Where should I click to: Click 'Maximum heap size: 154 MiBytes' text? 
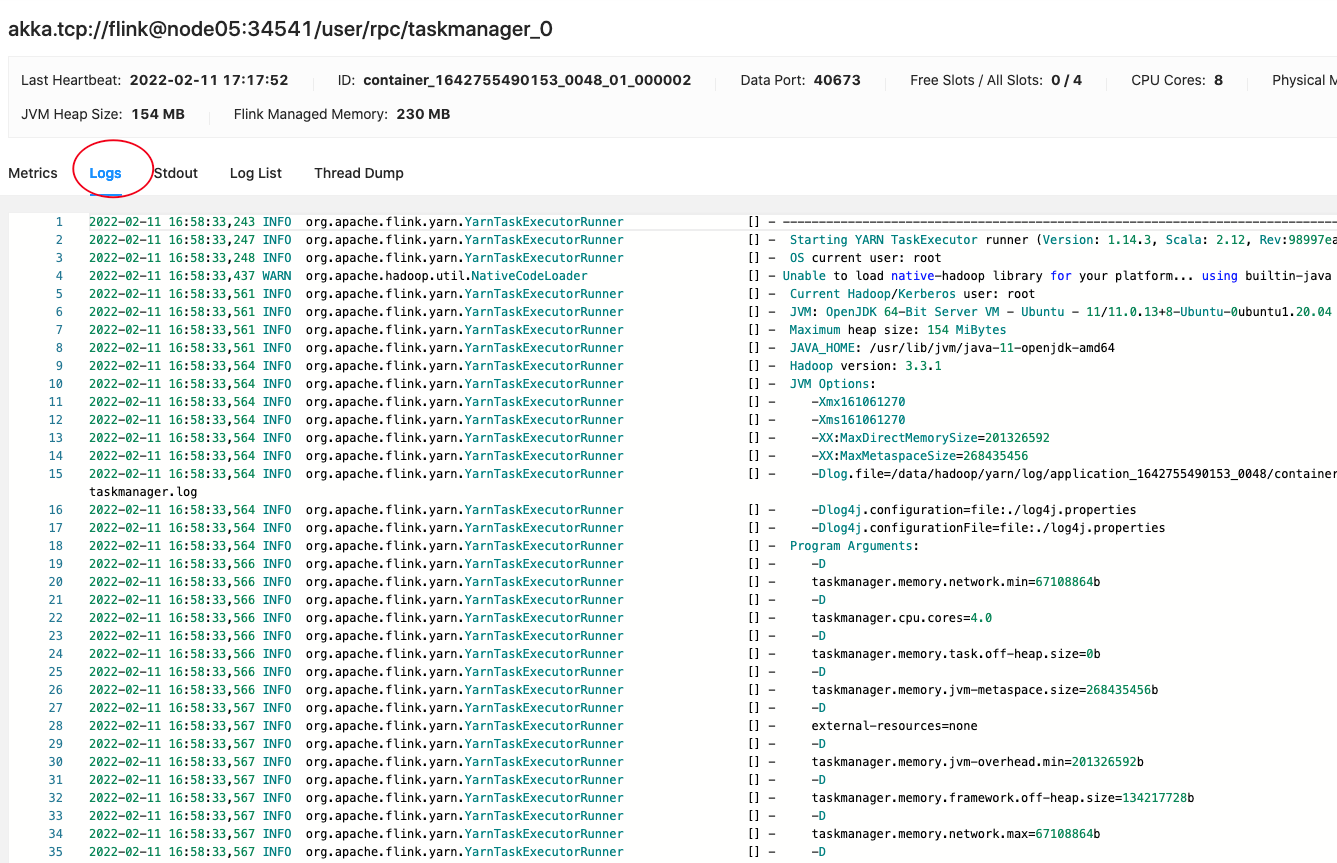point(898,330)
